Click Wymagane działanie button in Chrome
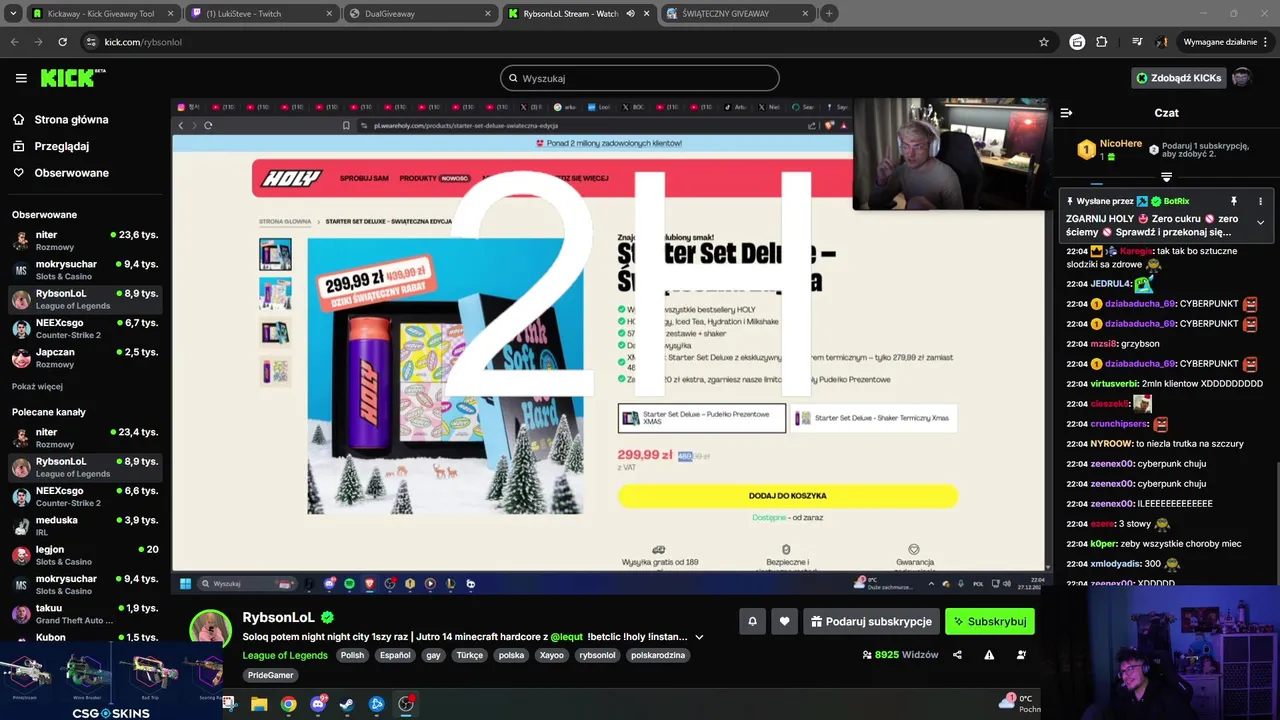 coord(1225,42)
